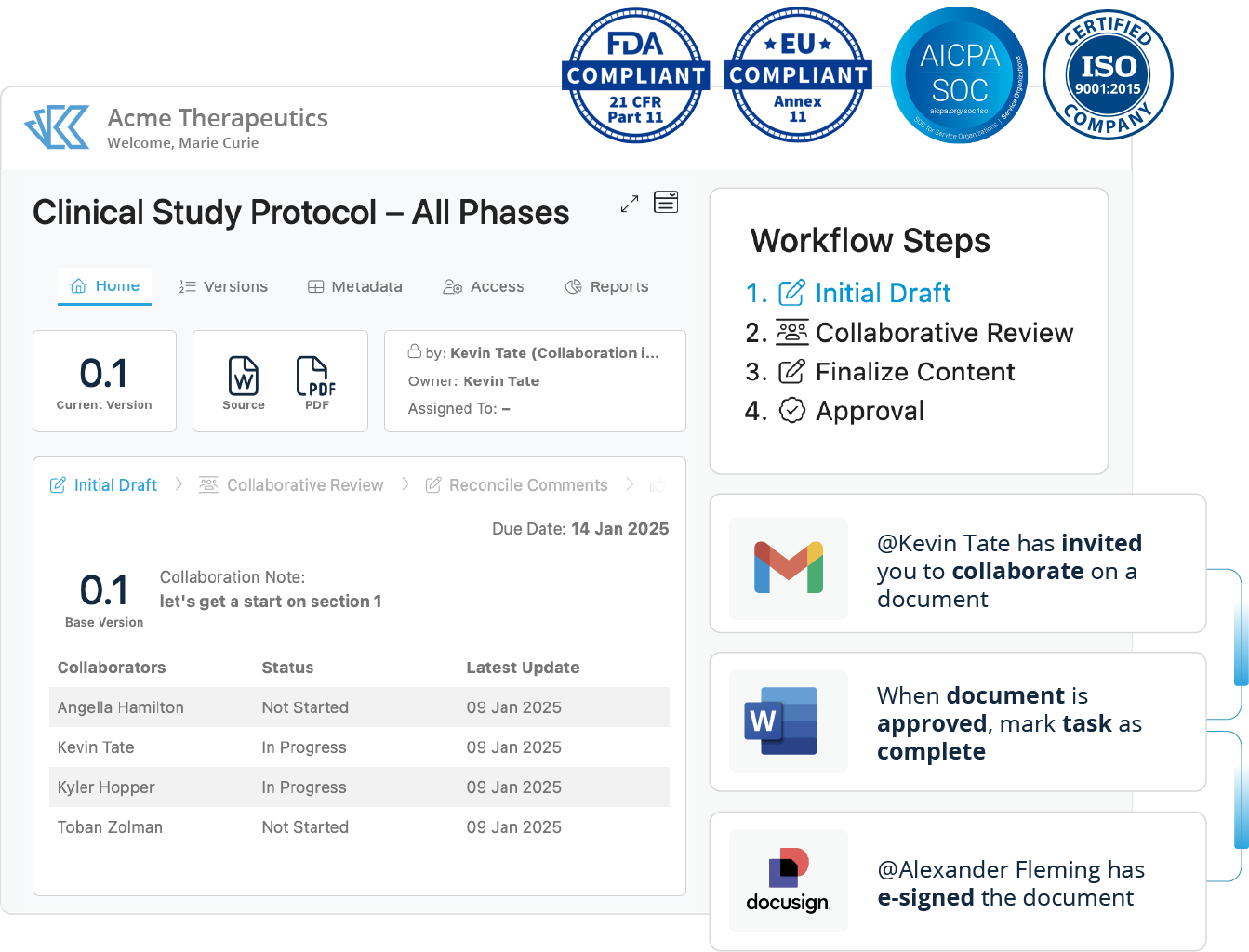
Task: Click the 0.1 Current Version card
Action: coord(104,381)
